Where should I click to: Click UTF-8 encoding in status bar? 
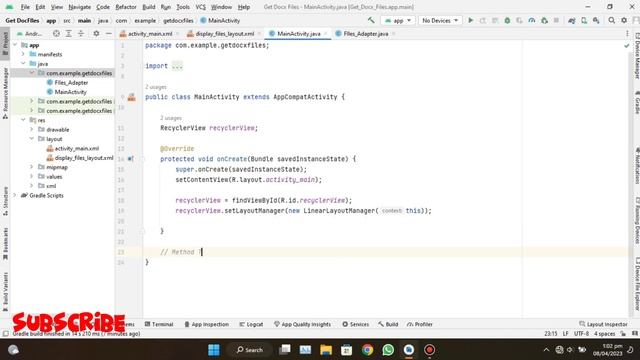tap(581, 333)
